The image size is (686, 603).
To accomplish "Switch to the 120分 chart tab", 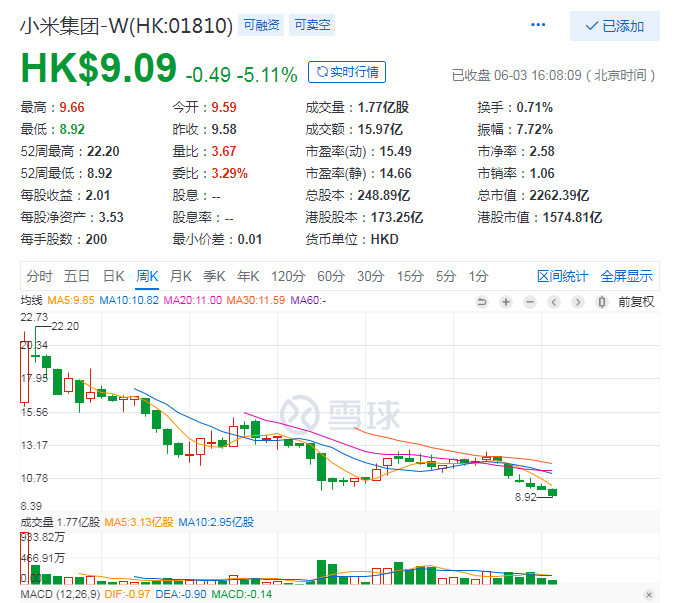I will pos(288,276).
